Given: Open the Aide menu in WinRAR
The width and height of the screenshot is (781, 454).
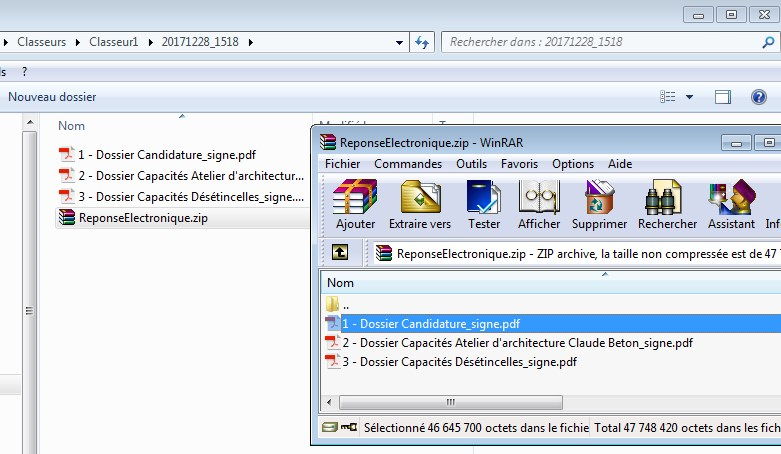Looking at the screenshot, I should coord(620,163).
